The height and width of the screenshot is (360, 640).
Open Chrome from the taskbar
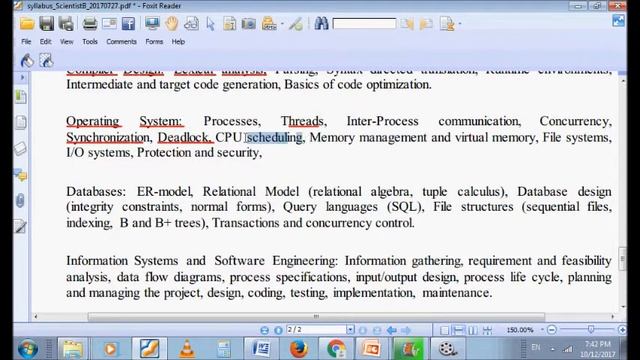[x=336, y=349]
